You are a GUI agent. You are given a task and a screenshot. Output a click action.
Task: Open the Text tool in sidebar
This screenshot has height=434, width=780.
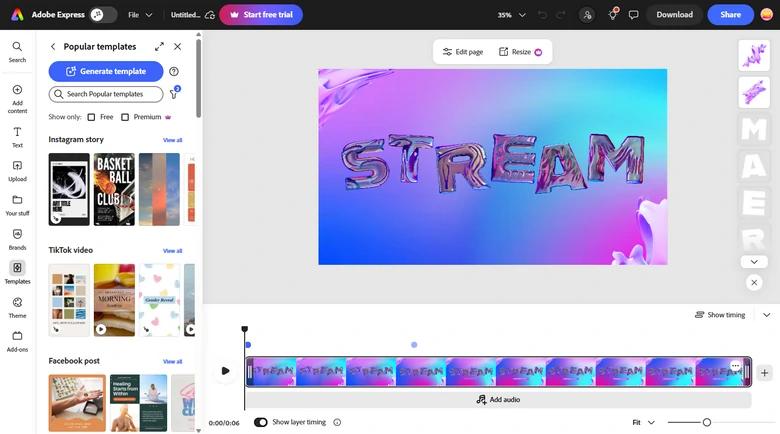pos(17,136)
